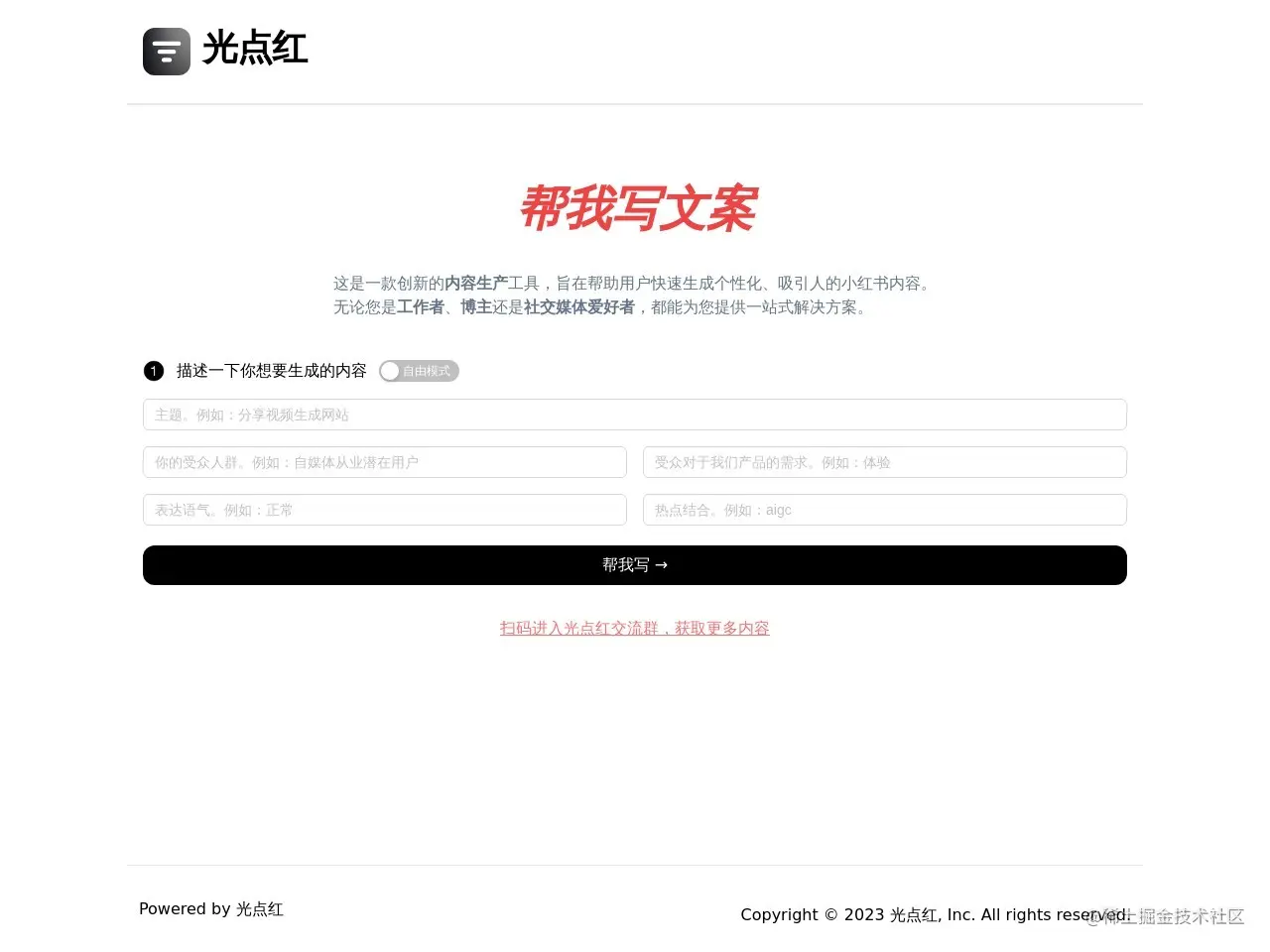Select the step 1 number badge

[153, 371]
